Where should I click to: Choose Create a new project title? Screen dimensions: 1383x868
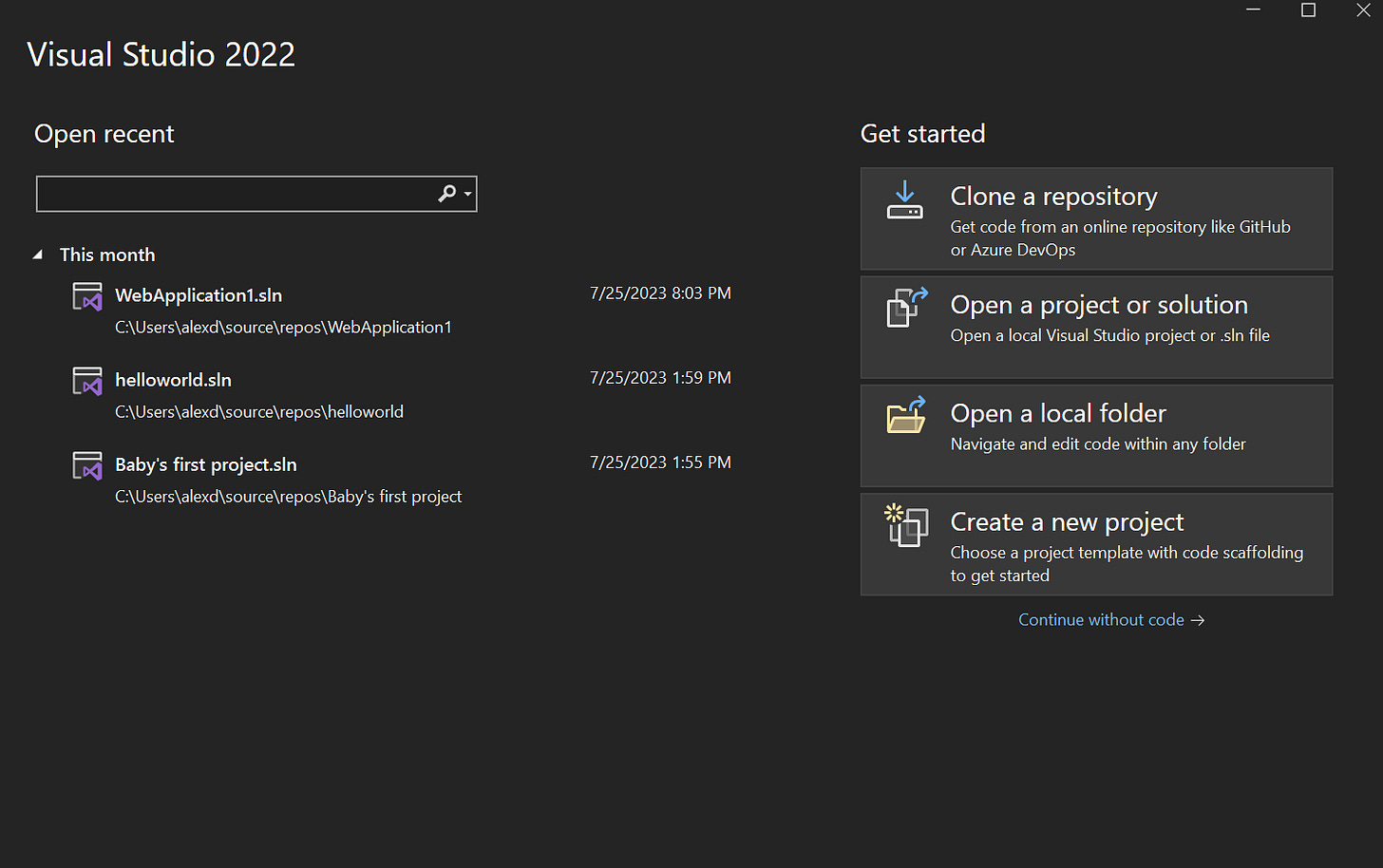[1067, 522]
